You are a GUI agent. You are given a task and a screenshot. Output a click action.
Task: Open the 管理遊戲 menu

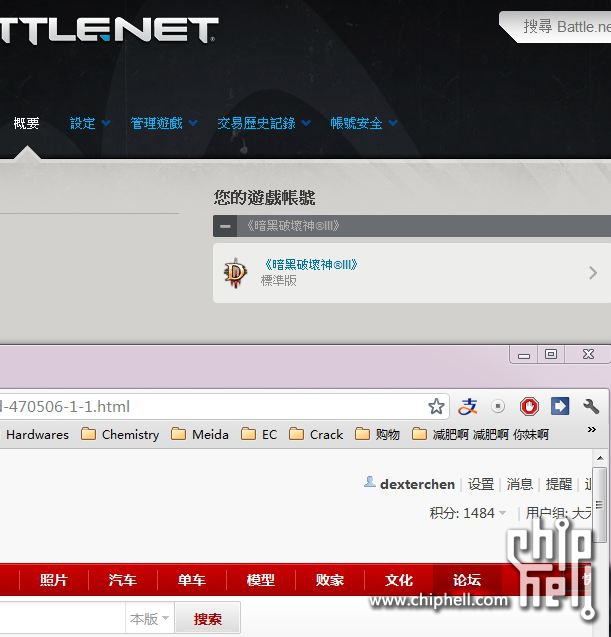click(156, 123)
